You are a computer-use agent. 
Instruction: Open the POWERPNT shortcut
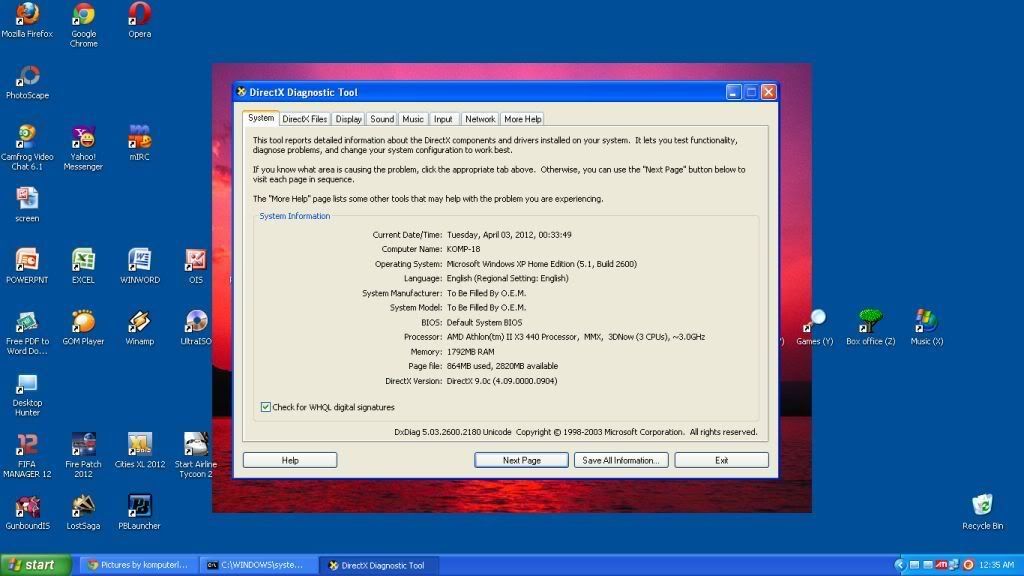(x=27, y=266)
